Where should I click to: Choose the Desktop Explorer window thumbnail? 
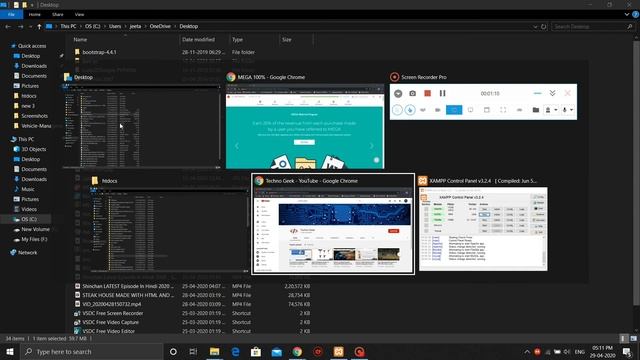click(142, 126)
